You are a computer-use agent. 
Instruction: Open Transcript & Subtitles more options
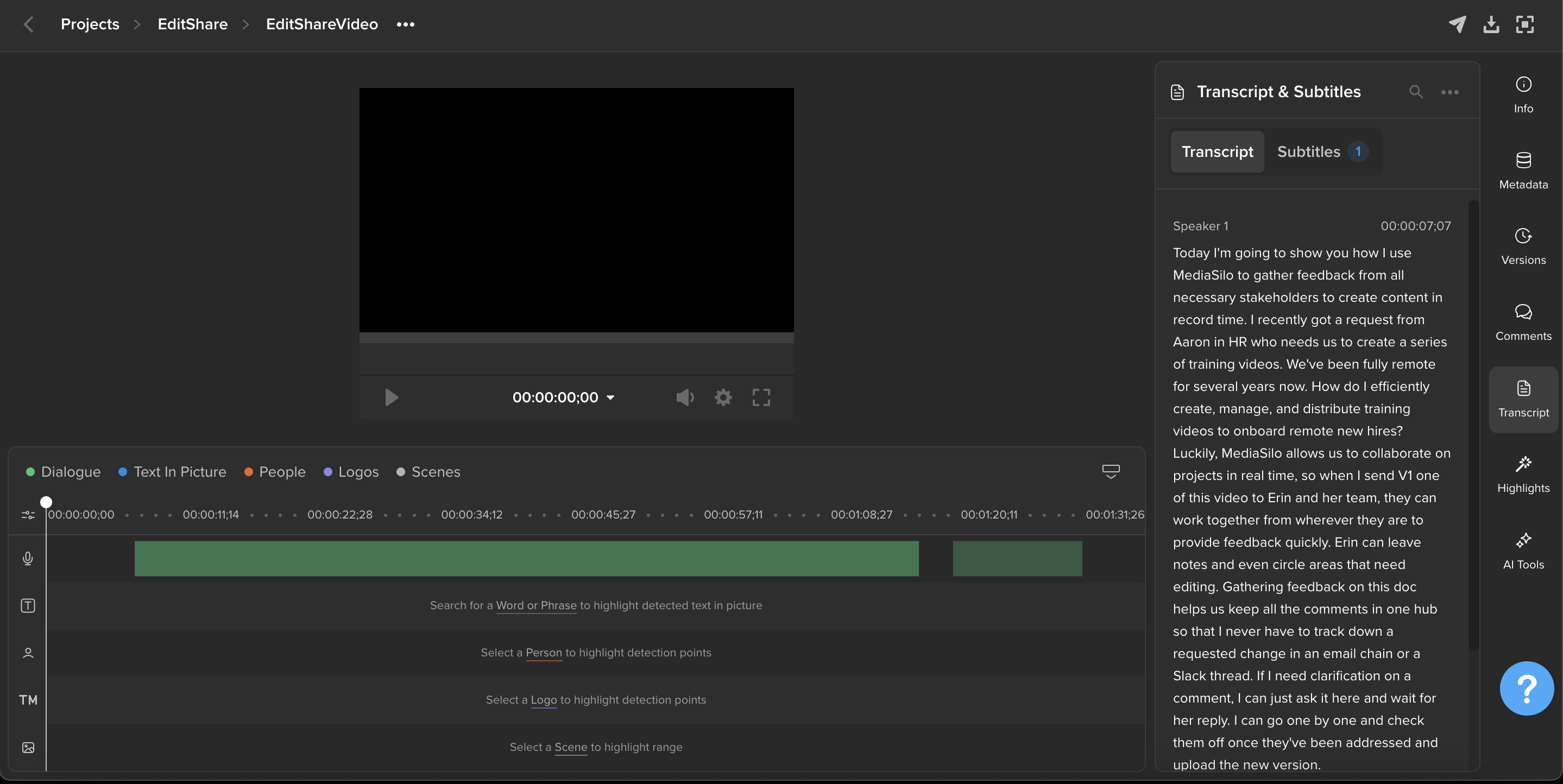[x=1449, y=92]
